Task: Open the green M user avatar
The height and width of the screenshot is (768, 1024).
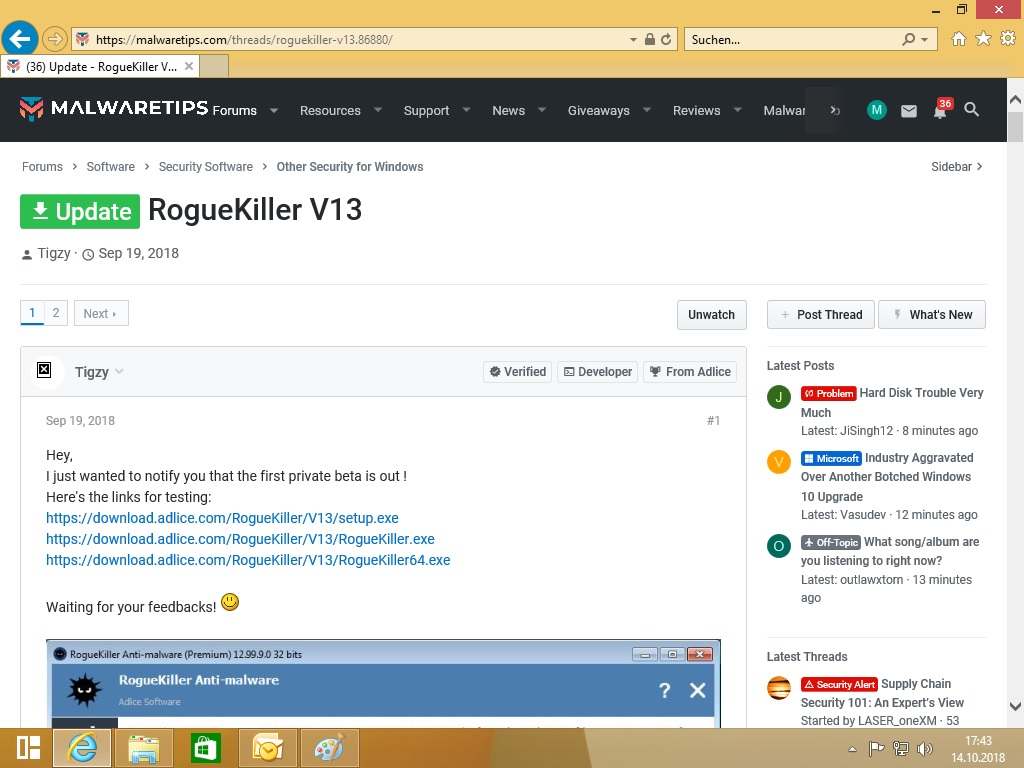Action: pos(876,110)
